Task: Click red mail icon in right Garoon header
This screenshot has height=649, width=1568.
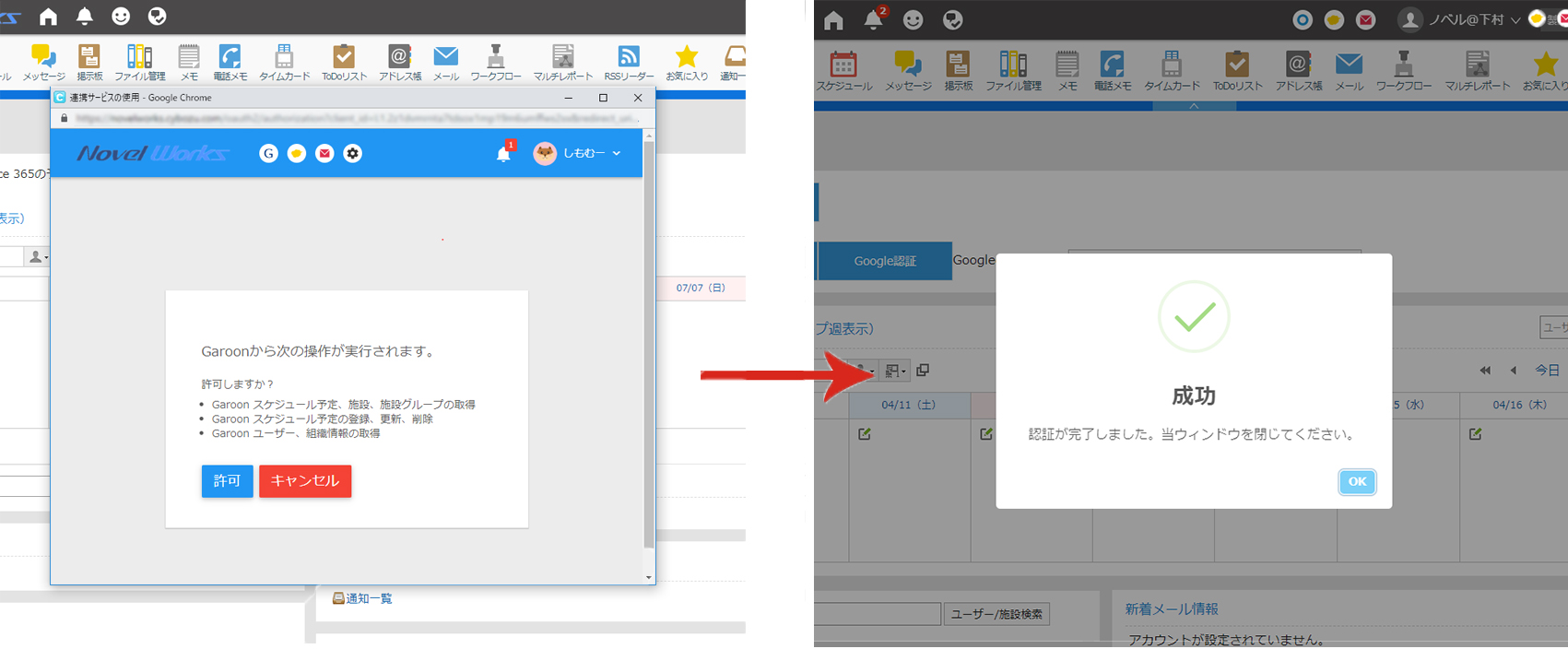Action: click(x=1366, y=19)
